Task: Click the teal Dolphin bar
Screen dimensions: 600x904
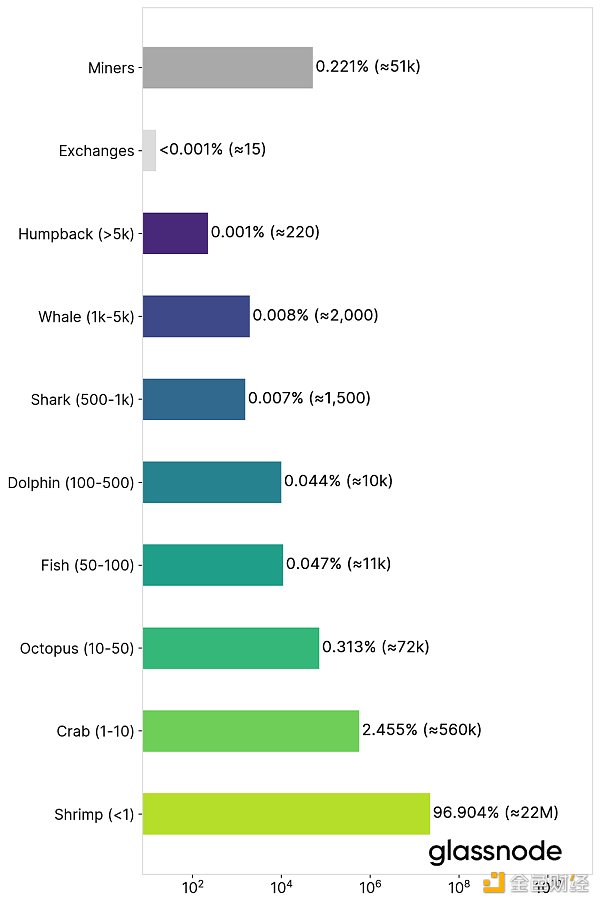Action: coord(212,482)
